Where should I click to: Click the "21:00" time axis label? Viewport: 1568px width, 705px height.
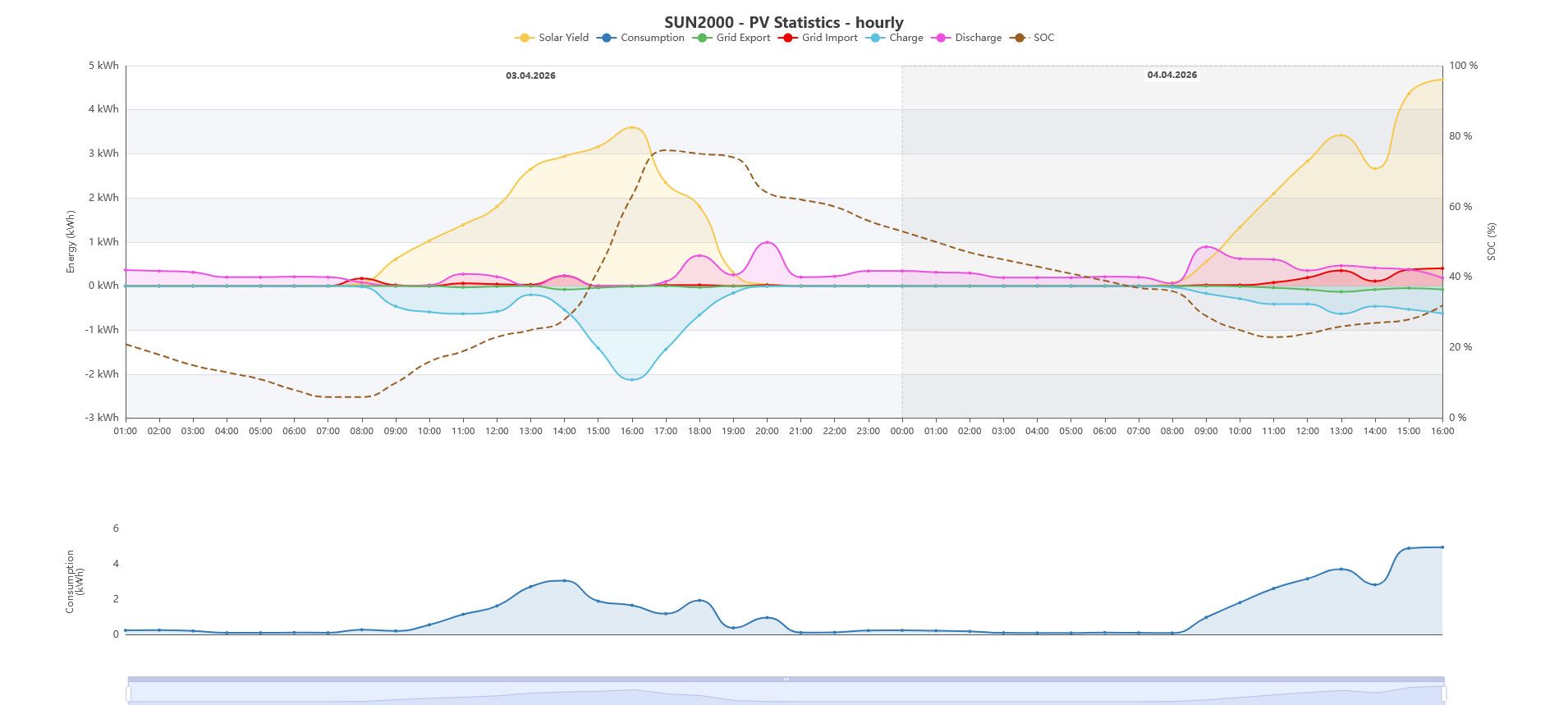pyautogui.click(x=800, y=431)
